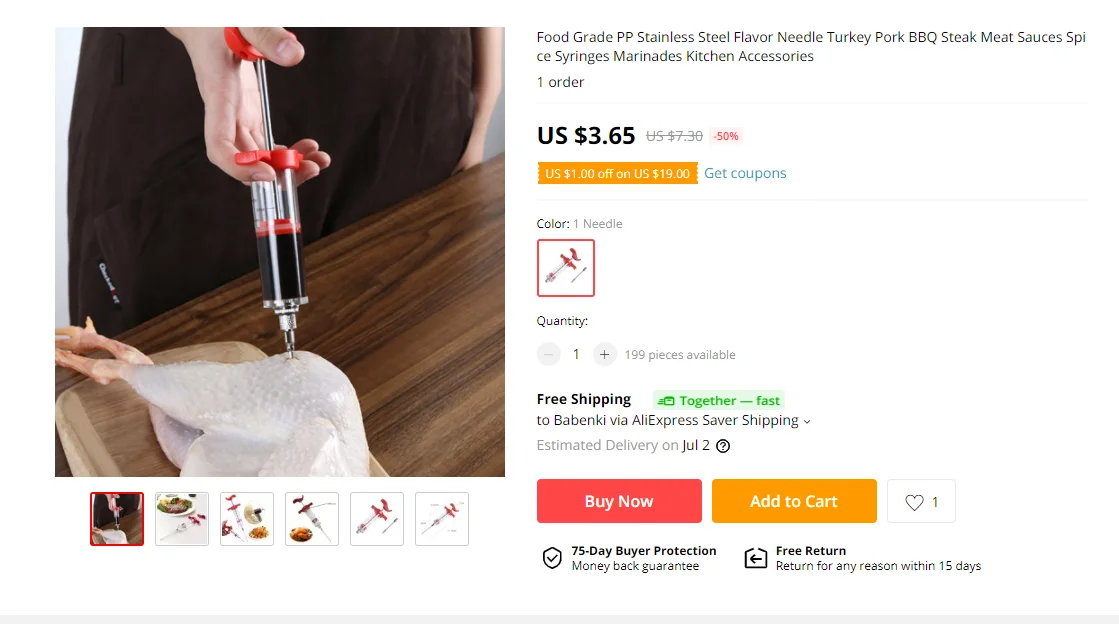Select the sixth thumbnail showing syringe dimensions

tap(442, 519)
